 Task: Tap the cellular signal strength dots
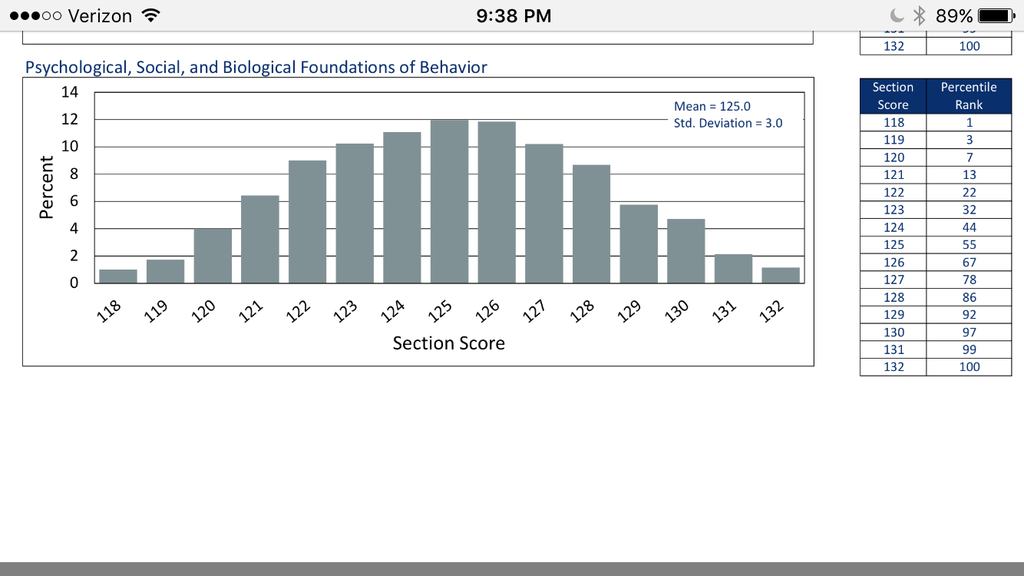[34, 16]
